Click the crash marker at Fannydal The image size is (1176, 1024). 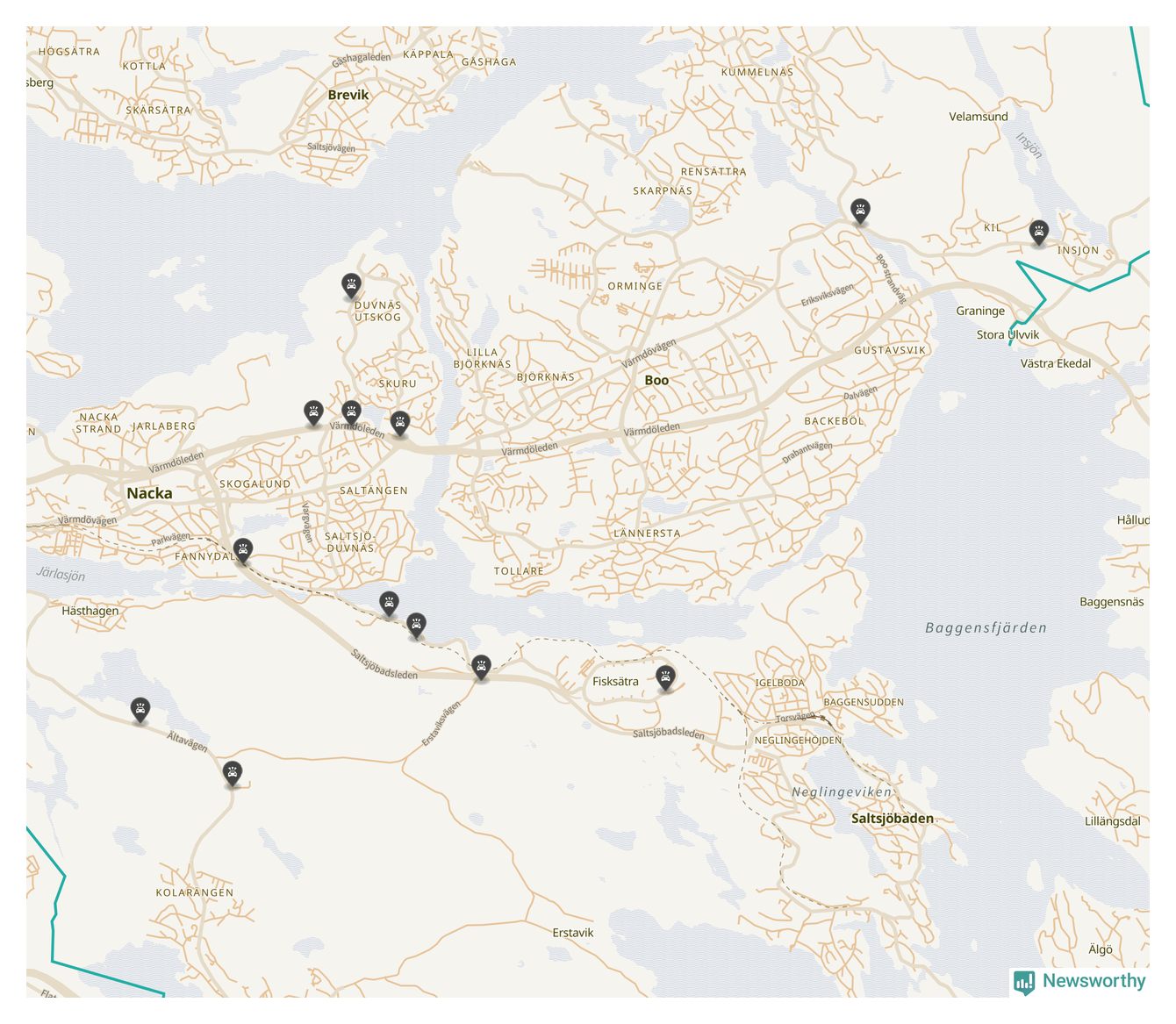[242, 550]
